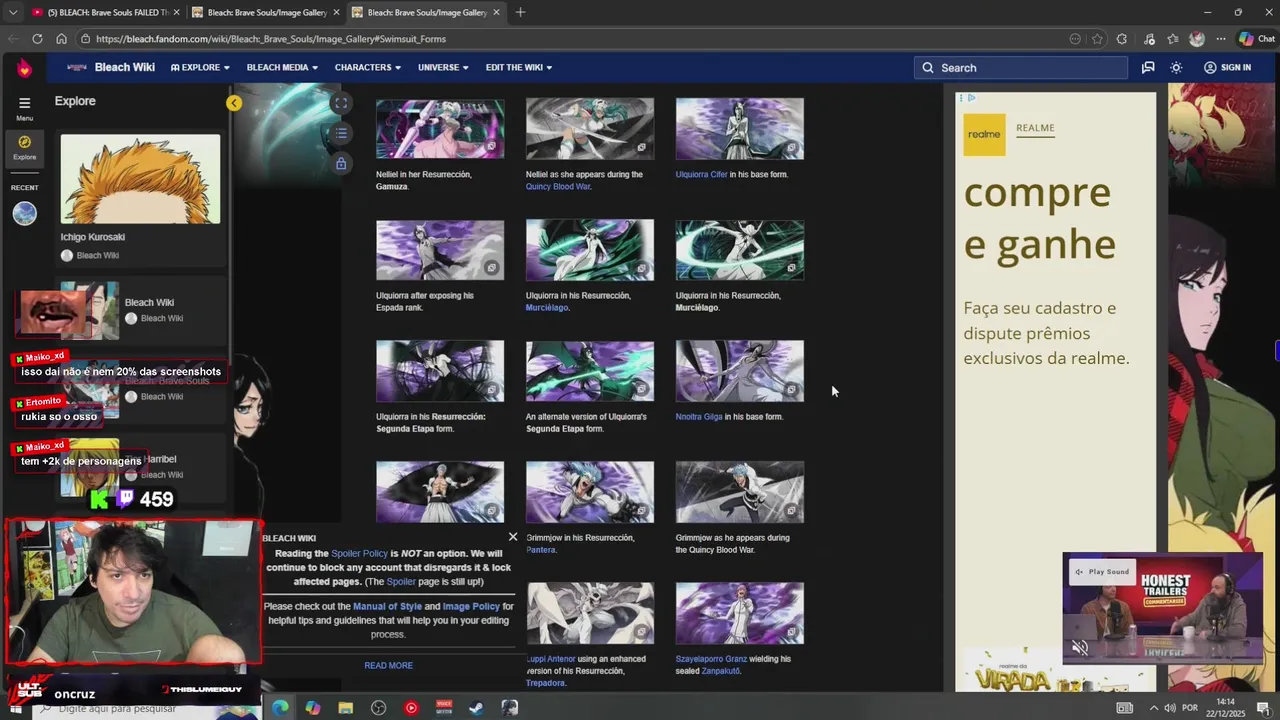Open the Fandom flame logo home
The height and width of the screenshot is (720, 1280).
pos(24,68)
